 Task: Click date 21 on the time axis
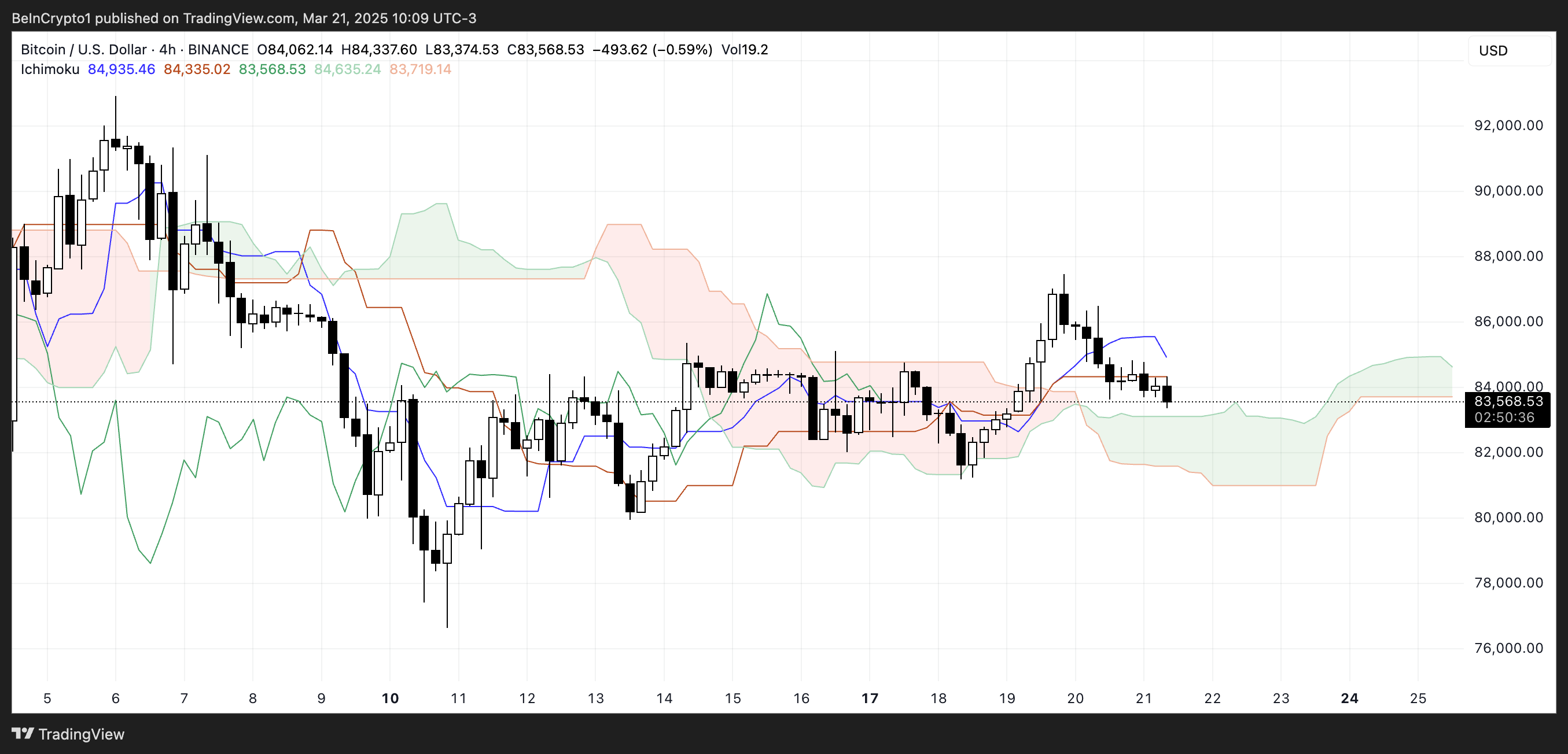point(1144,698)
